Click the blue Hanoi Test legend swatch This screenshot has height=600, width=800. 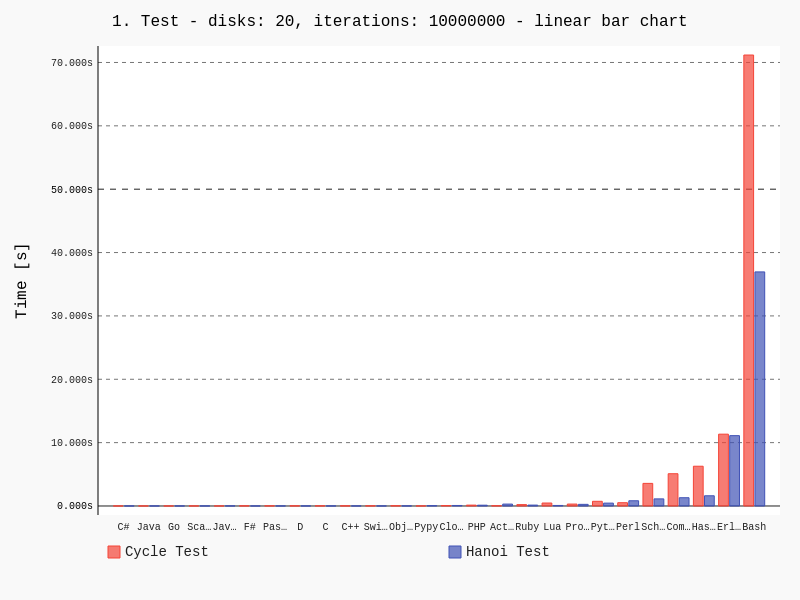pyautogui.click(x=455, y=552)
